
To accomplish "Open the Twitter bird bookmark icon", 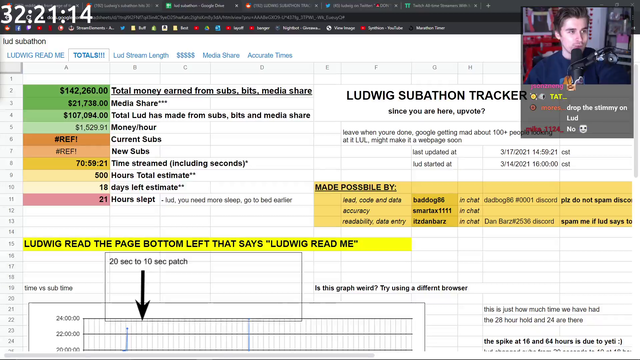I will point(122,28).
